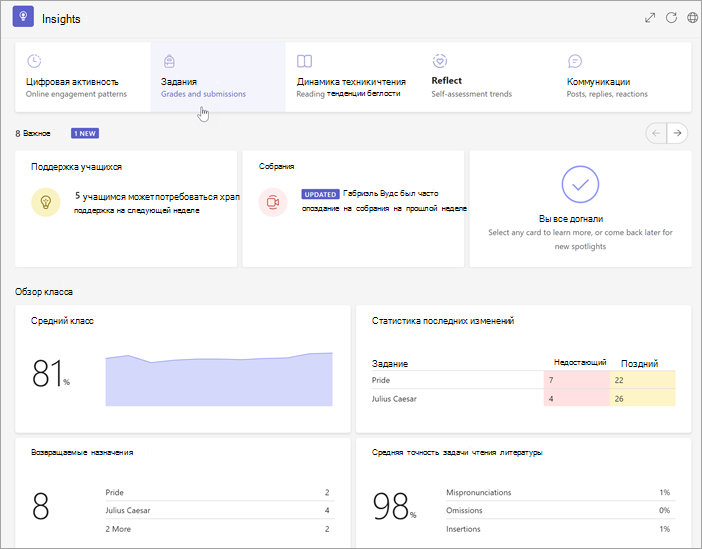The width and height of the screenshot is (702, 549).
Task: Click the 81% average grade area chart
Action: pyautogui.click(x=219, y=379)
